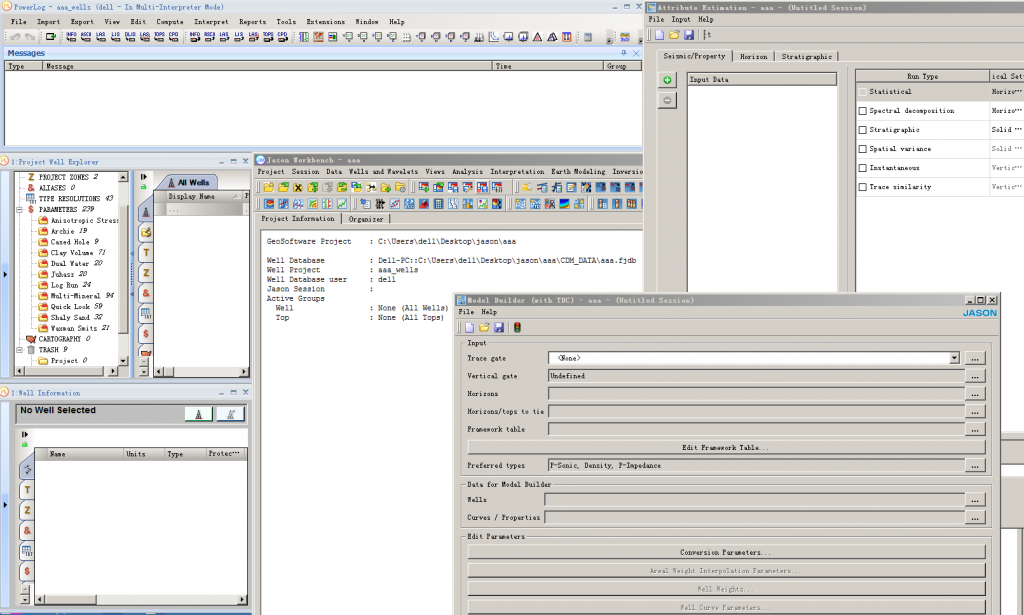Tick the Trace similarity checkbox
The height and width of the screenshot is (615, 1024).
[x=863, y=187]
